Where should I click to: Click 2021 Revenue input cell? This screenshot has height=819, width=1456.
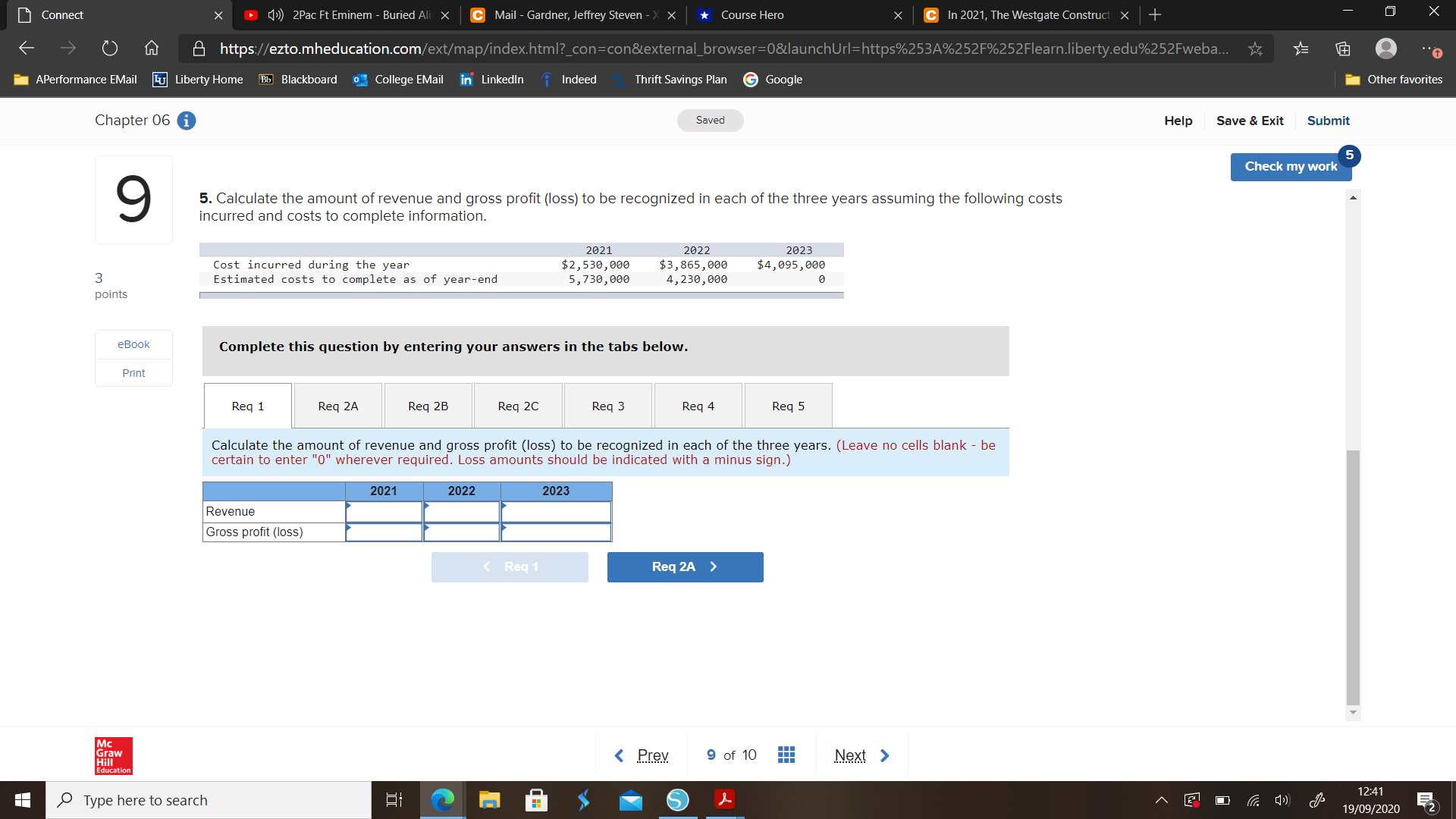tap(384, 512)
